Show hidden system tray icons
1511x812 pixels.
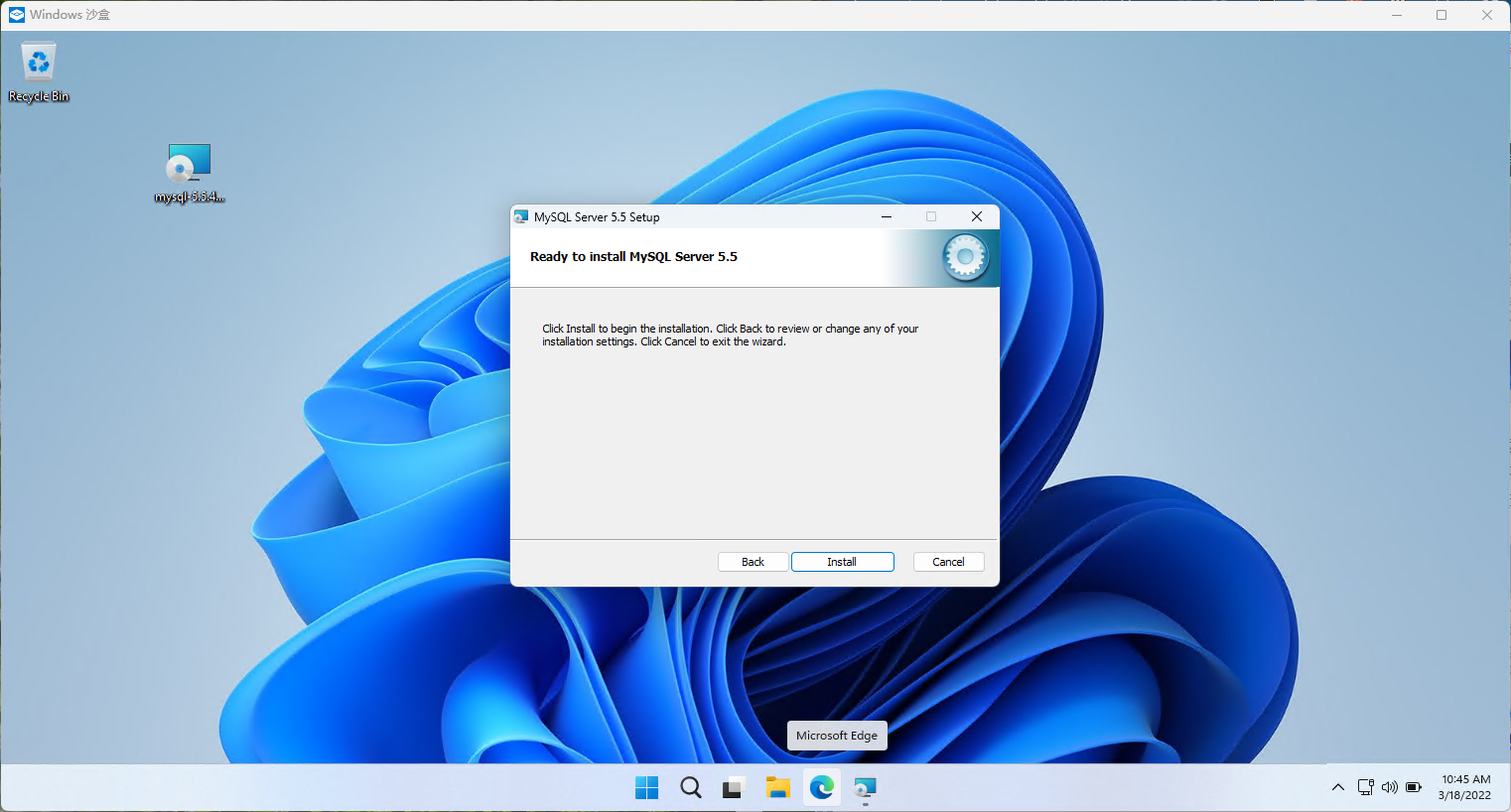[1338, 787]
